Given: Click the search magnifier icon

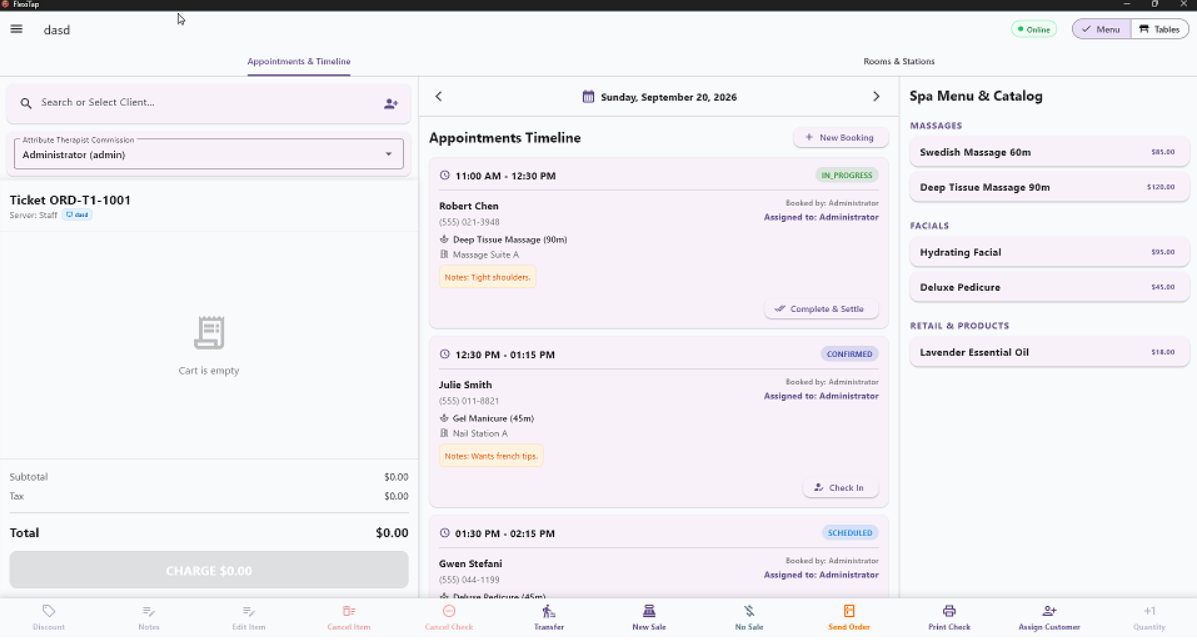Looking at the screenshot, I should click(x=26, y=103).
